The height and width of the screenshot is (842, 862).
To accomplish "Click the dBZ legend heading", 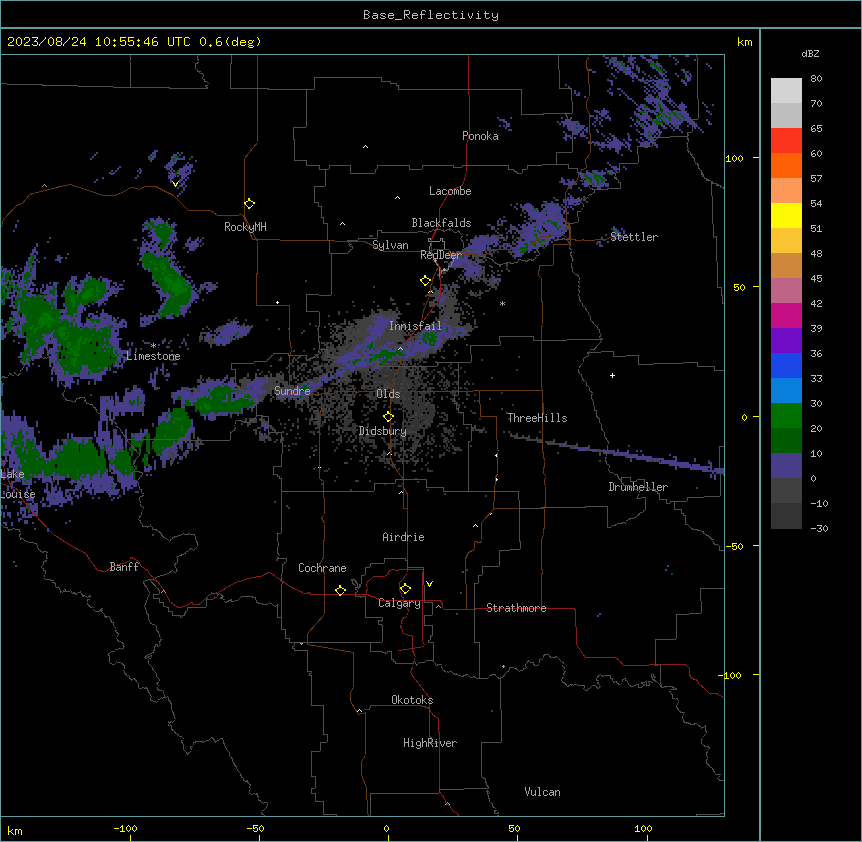I will click(x=810, y=53).
